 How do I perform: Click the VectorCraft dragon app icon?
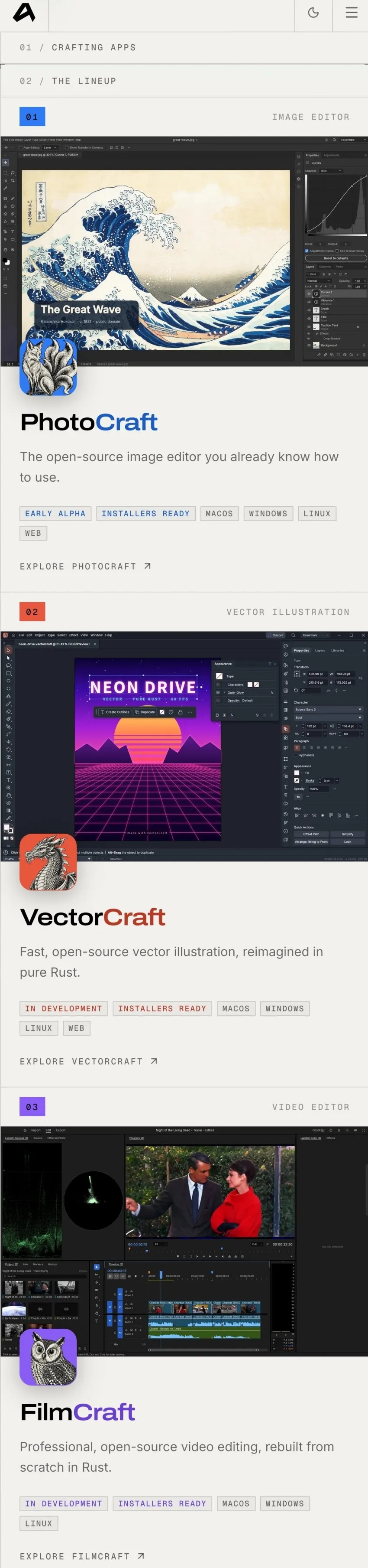point(48,862)
